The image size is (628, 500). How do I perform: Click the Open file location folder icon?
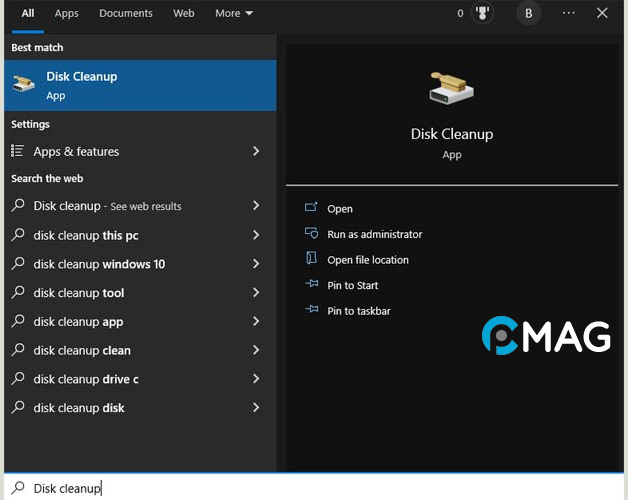310,259
